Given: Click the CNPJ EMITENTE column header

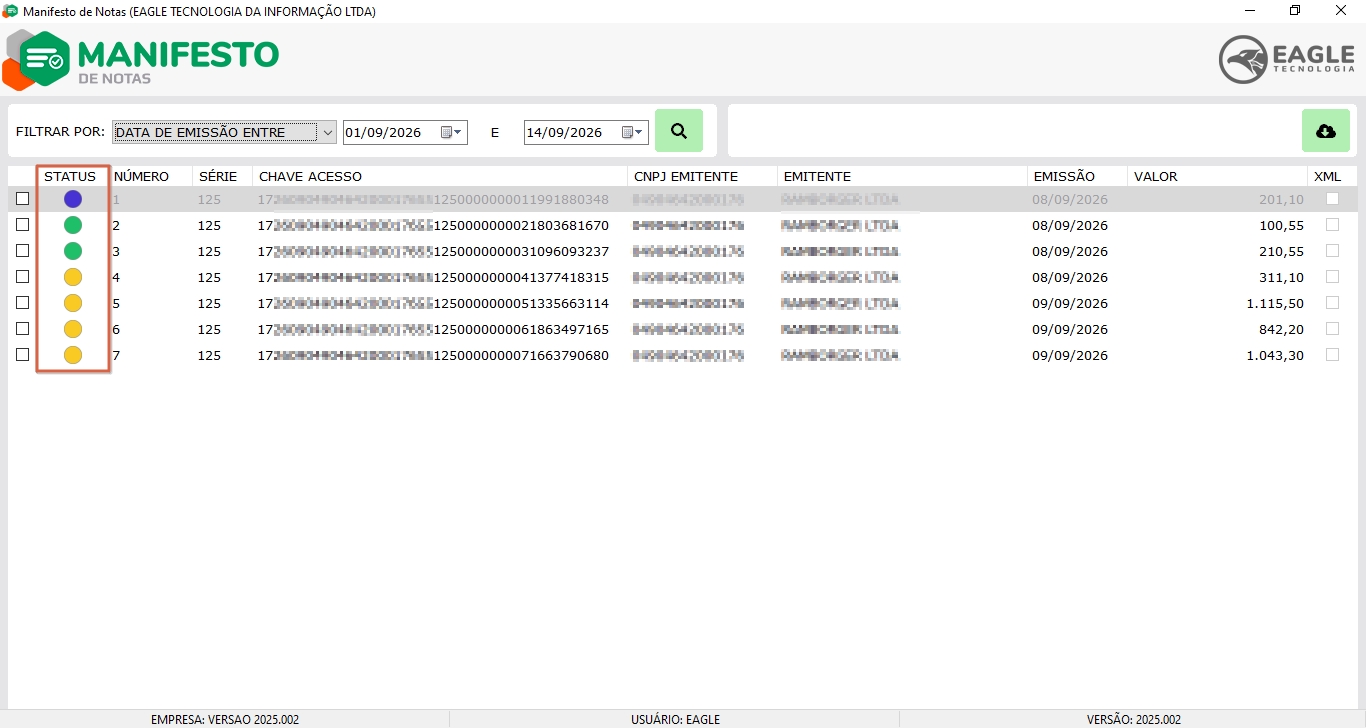Looking at the screenshot, I should point(702,176).
